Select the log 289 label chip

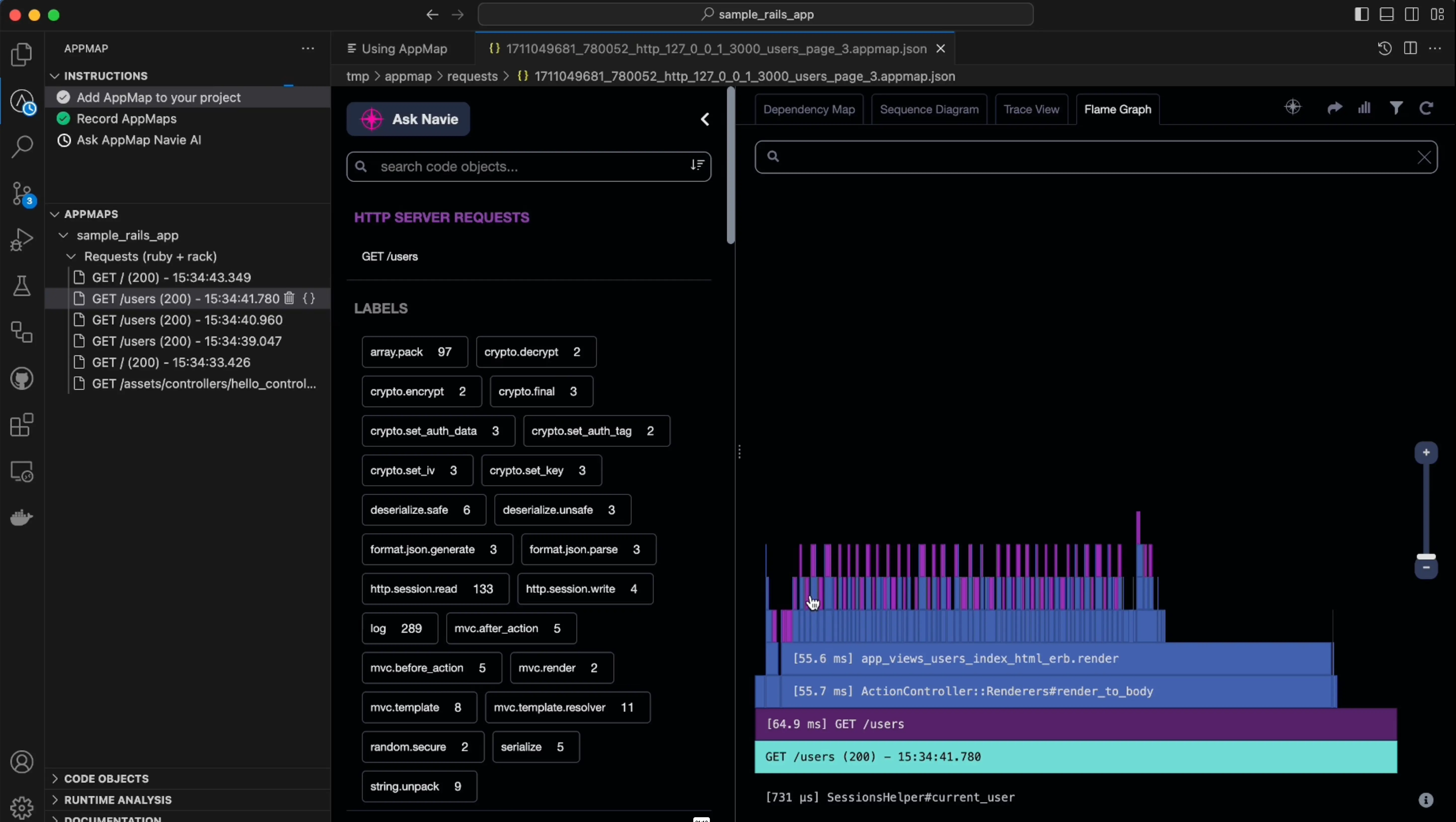point(400,629)
